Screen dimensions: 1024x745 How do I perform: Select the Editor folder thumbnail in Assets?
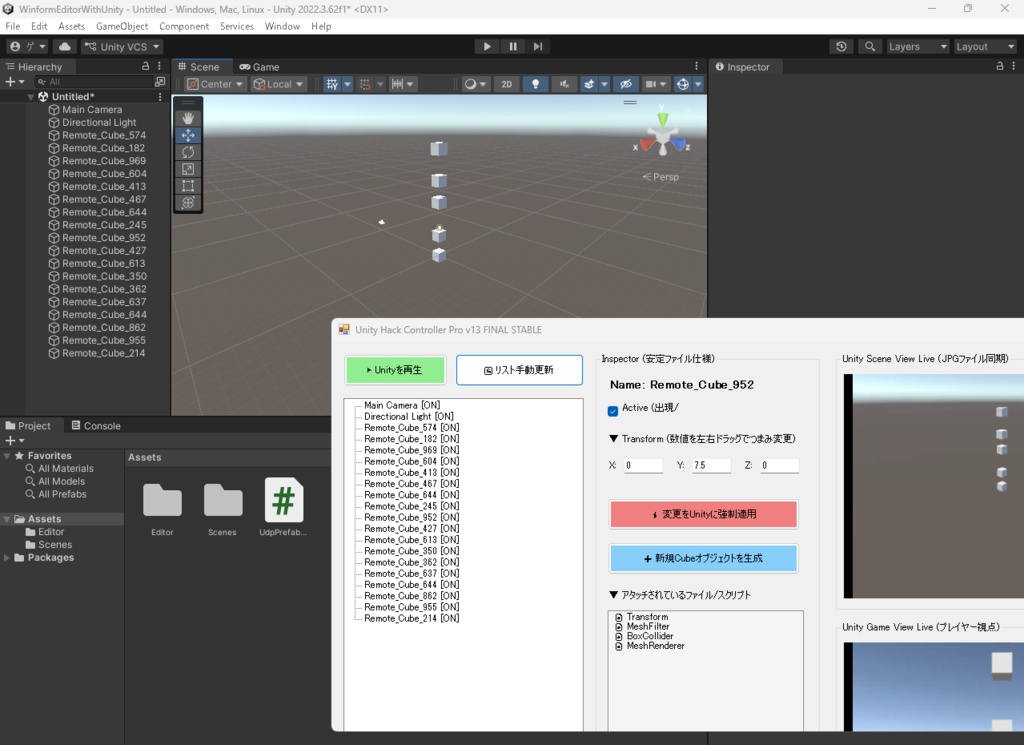point(162,508)
